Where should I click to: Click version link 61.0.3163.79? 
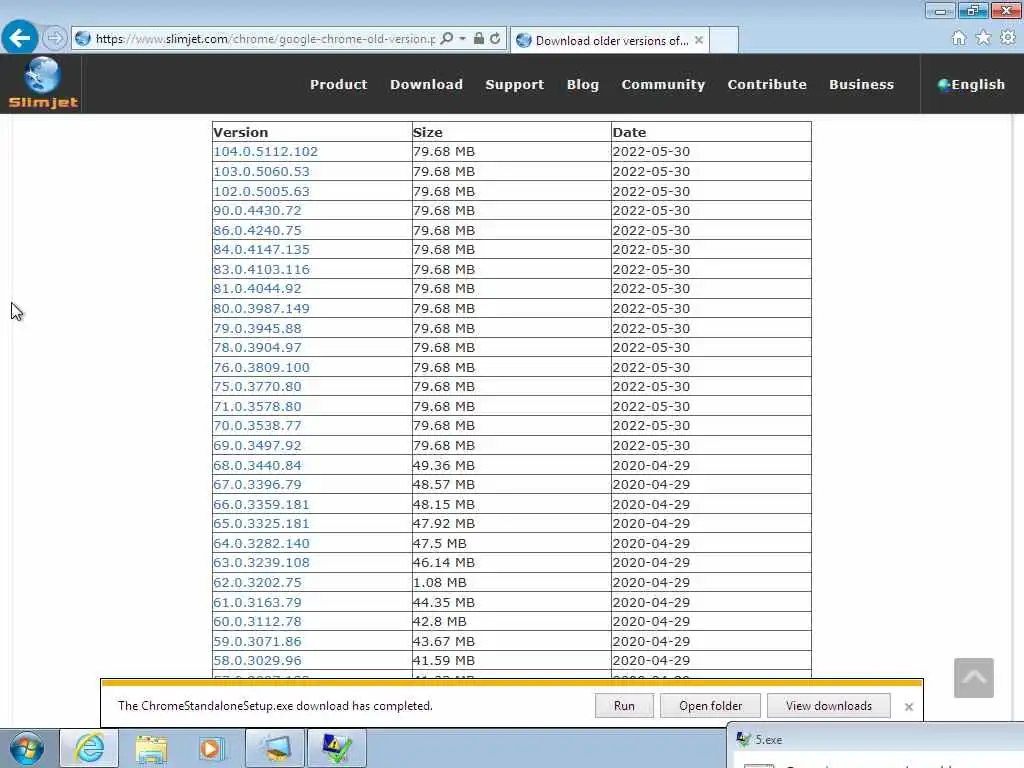(x=257, y=602)
